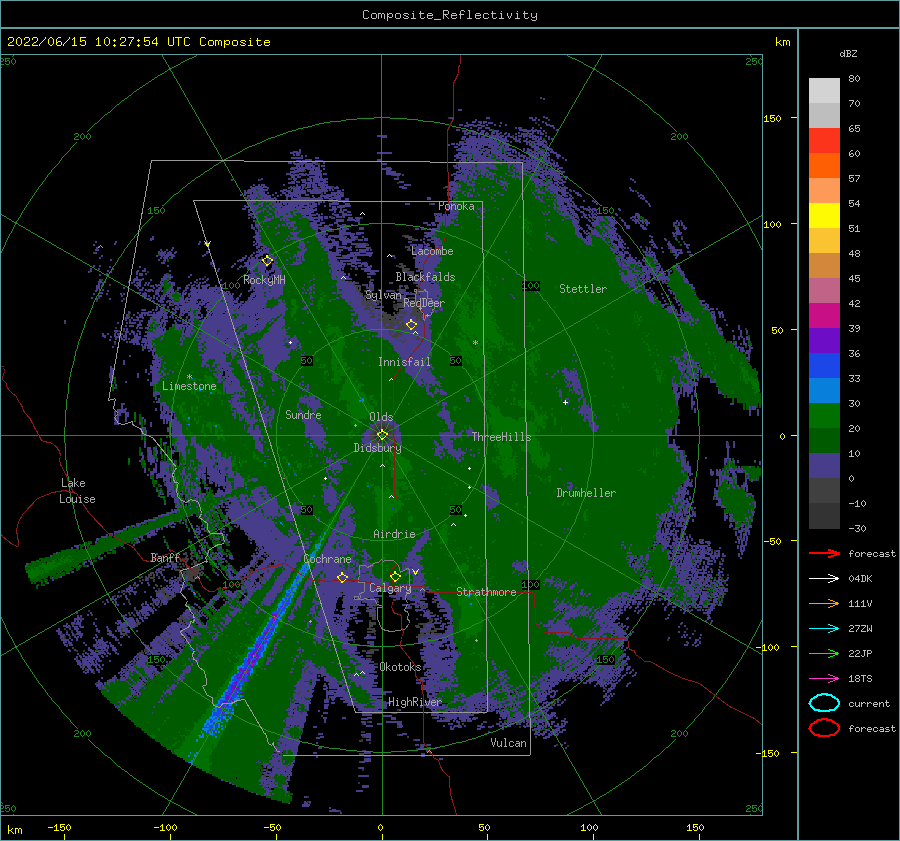
Task: Click the yellow diamond marker at RockyMH
Action: tap(267, 261)
